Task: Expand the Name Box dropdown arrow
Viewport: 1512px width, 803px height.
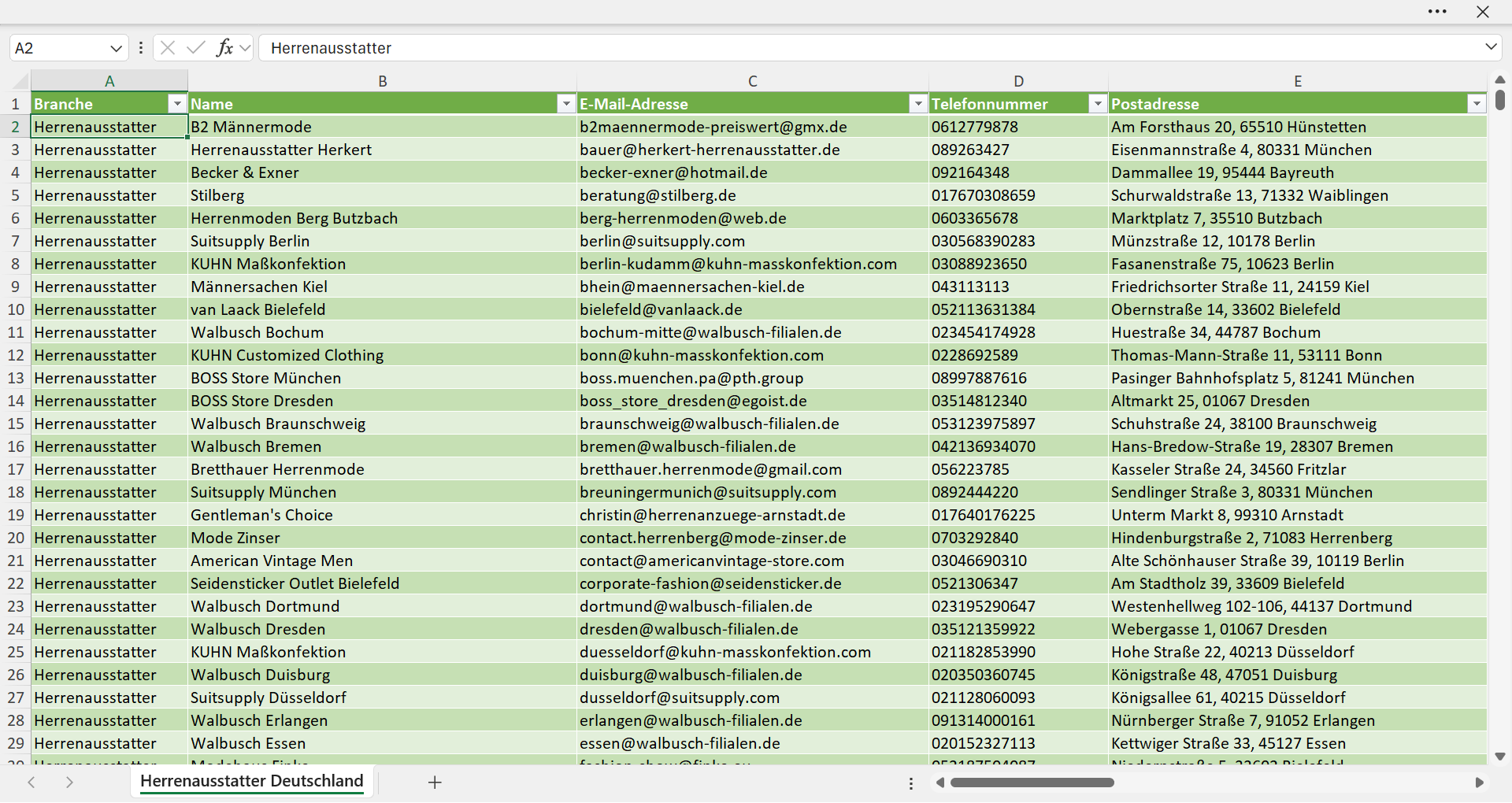Action: coord(117,49)
